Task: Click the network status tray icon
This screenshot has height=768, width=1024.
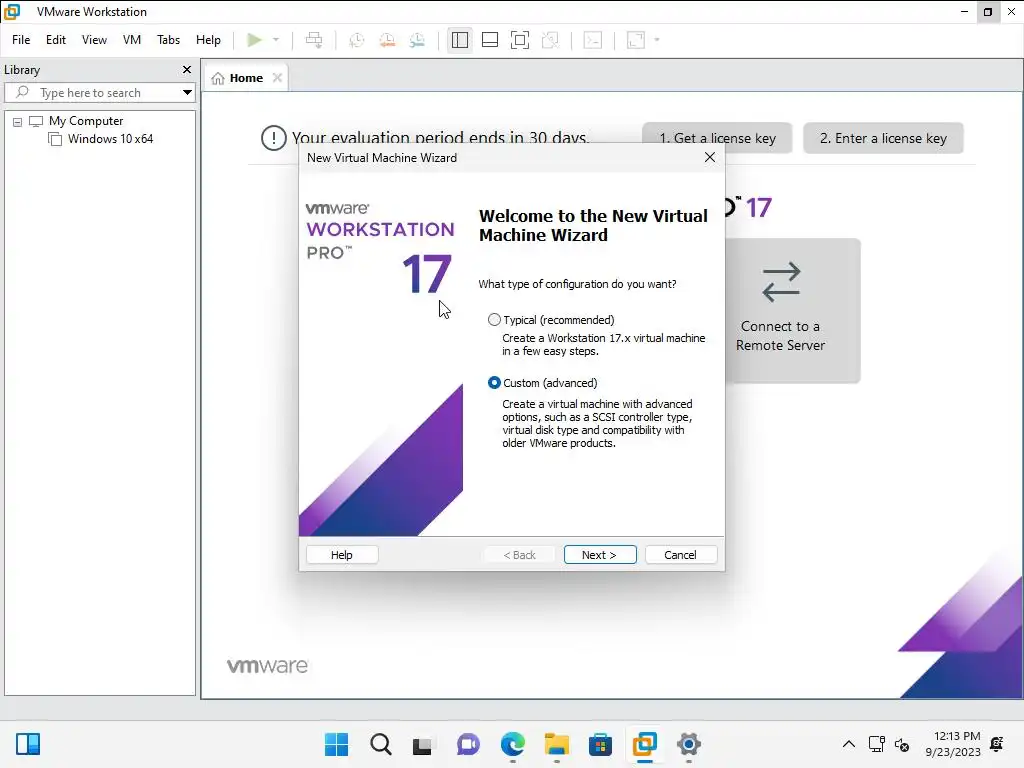Action: (x=876, y=744)
